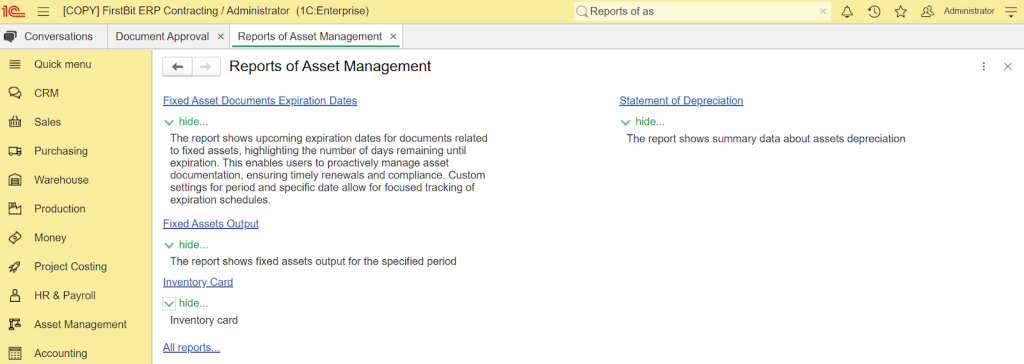This screenshot has width=1024, height=364.
Task: Click Statement of Depreciation summary description text
Action: 766,139
